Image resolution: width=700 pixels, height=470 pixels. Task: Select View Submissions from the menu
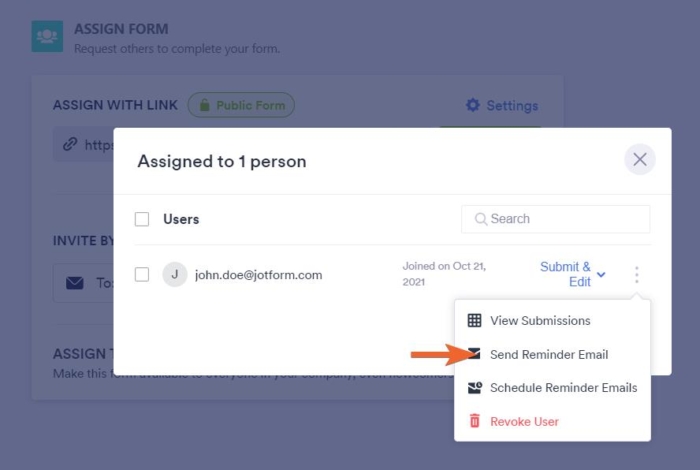[540, 321]
